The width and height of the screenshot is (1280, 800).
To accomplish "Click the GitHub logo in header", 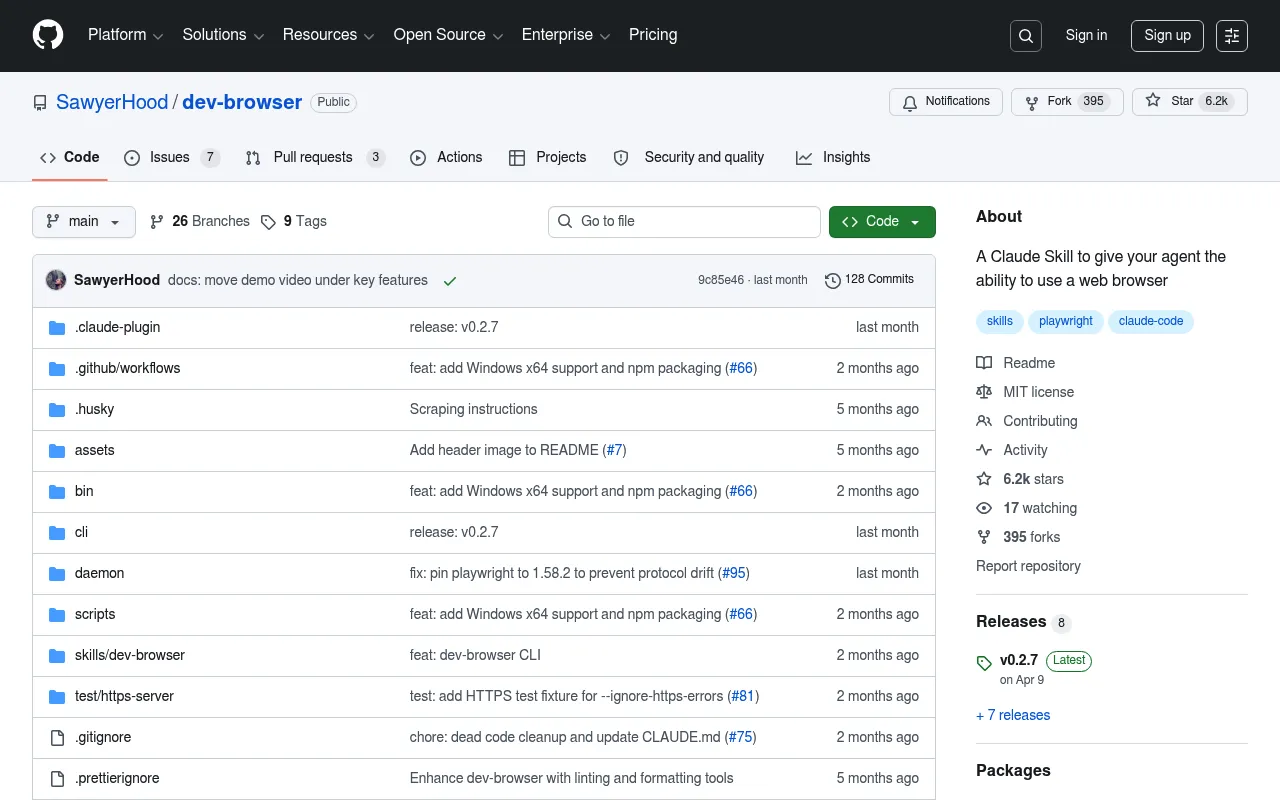I will click(48, 35).
